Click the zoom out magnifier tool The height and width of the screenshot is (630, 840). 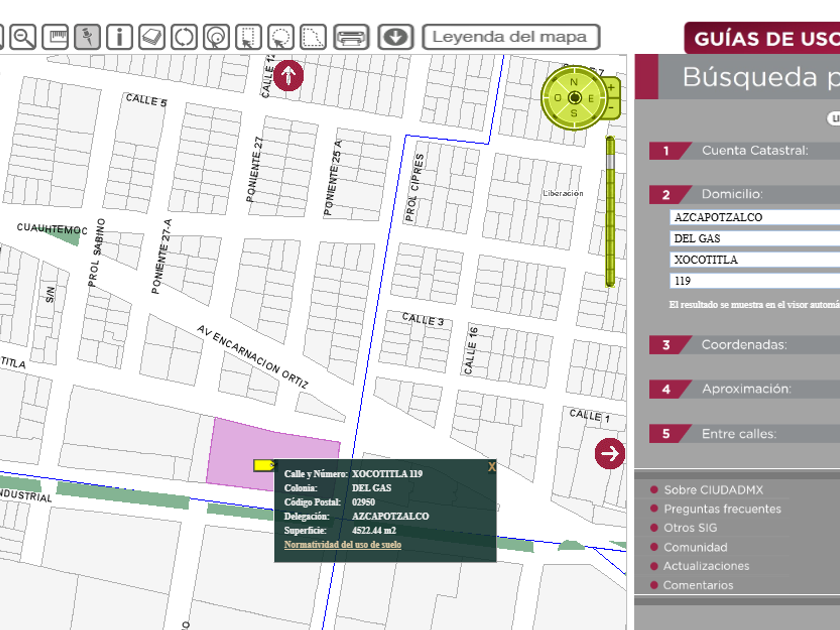tap(22, 38)
